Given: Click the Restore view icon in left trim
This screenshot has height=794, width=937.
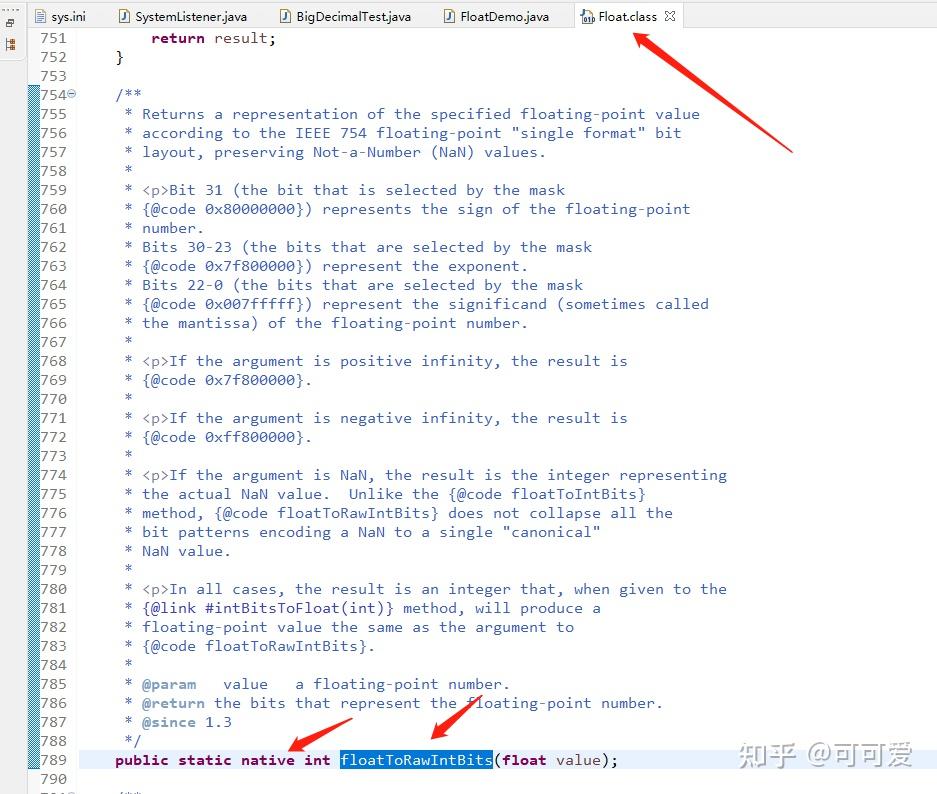Looking at the screenshot, I should [10, 23].
